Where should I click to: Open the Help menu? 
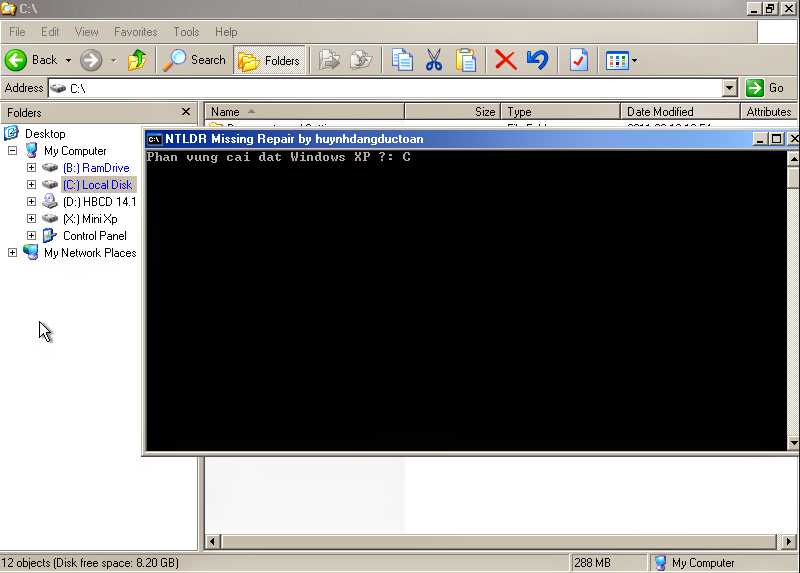coord(226,32)
